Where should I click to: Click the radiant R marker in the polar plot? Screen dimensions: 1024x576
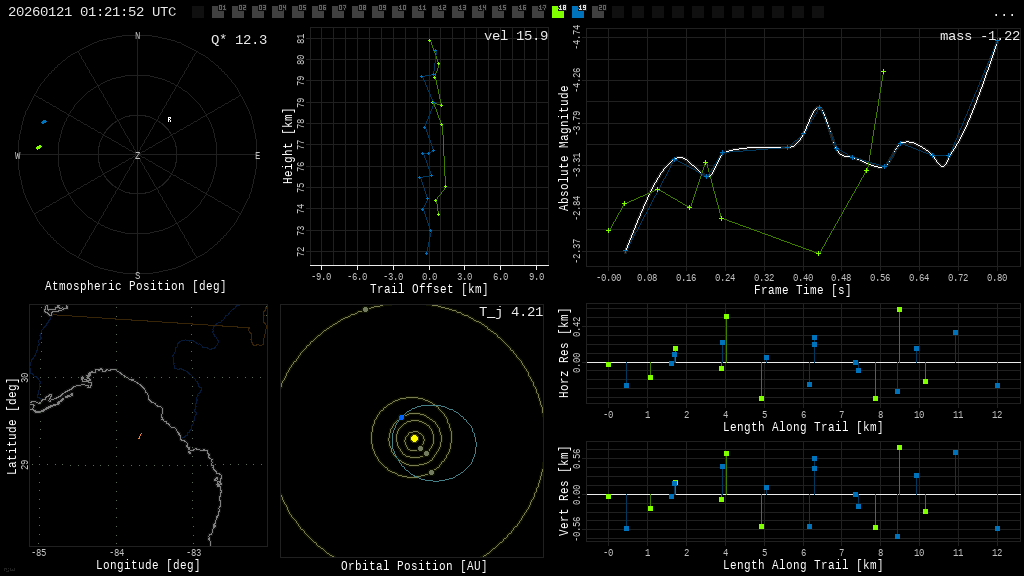click(169, 120)
